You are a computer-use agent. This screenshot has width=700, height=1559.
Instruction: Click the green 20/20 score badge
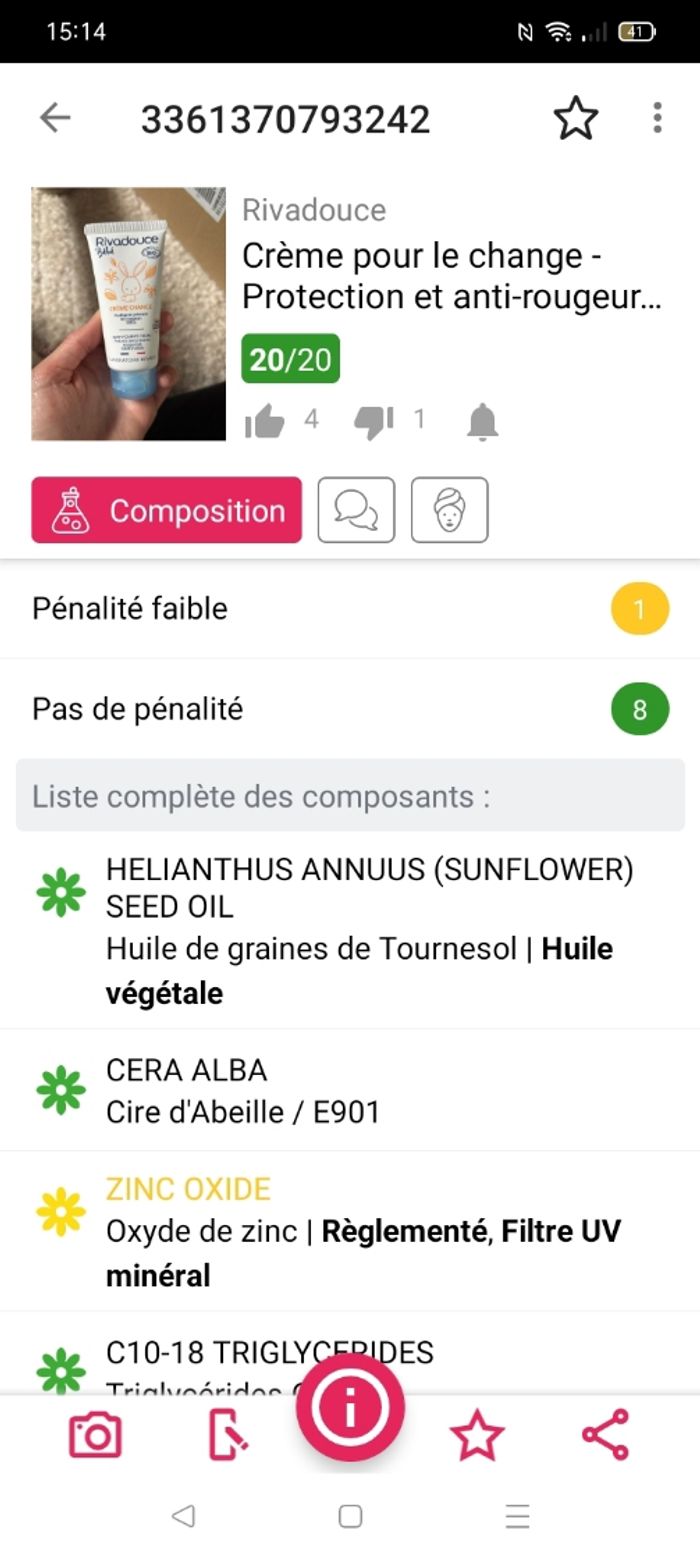point(291,359)
